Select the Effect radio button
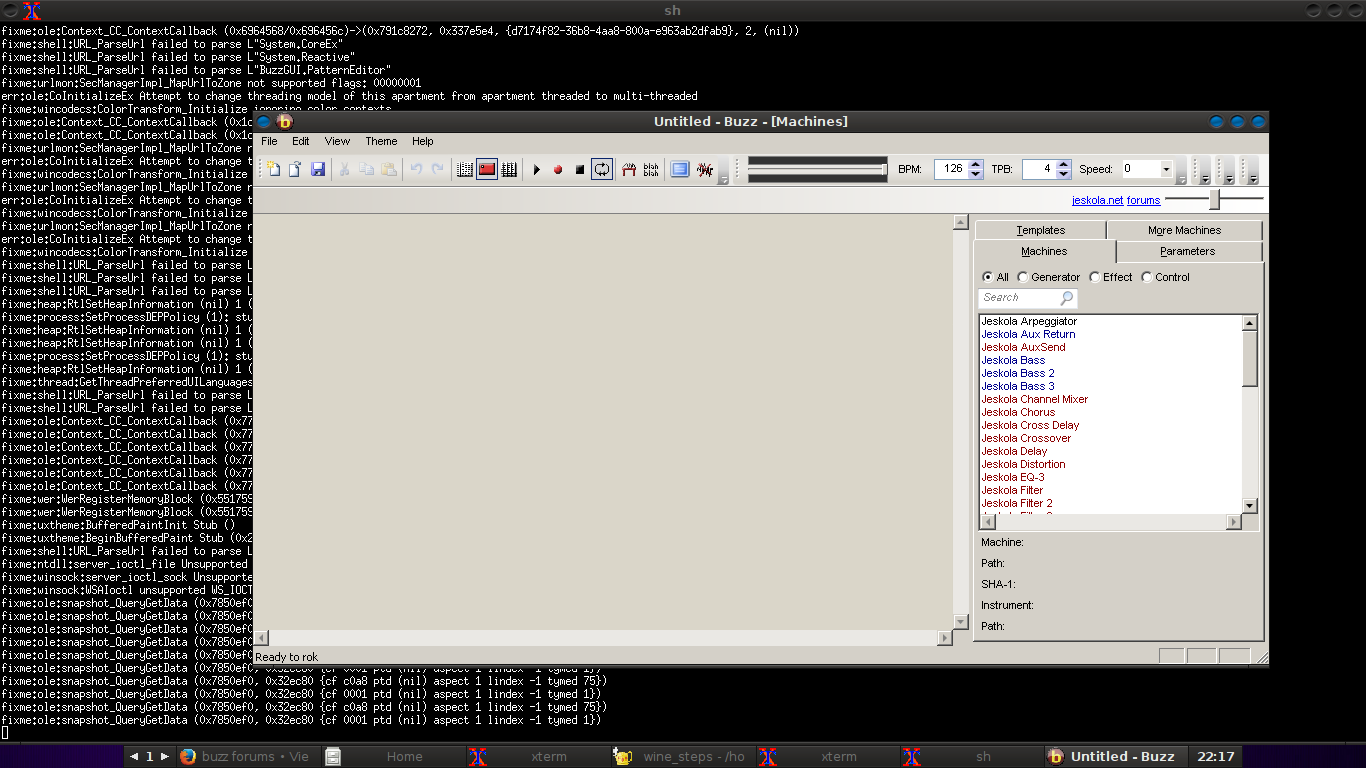Screen dimensions: 1366x768 coord(1095,277)
